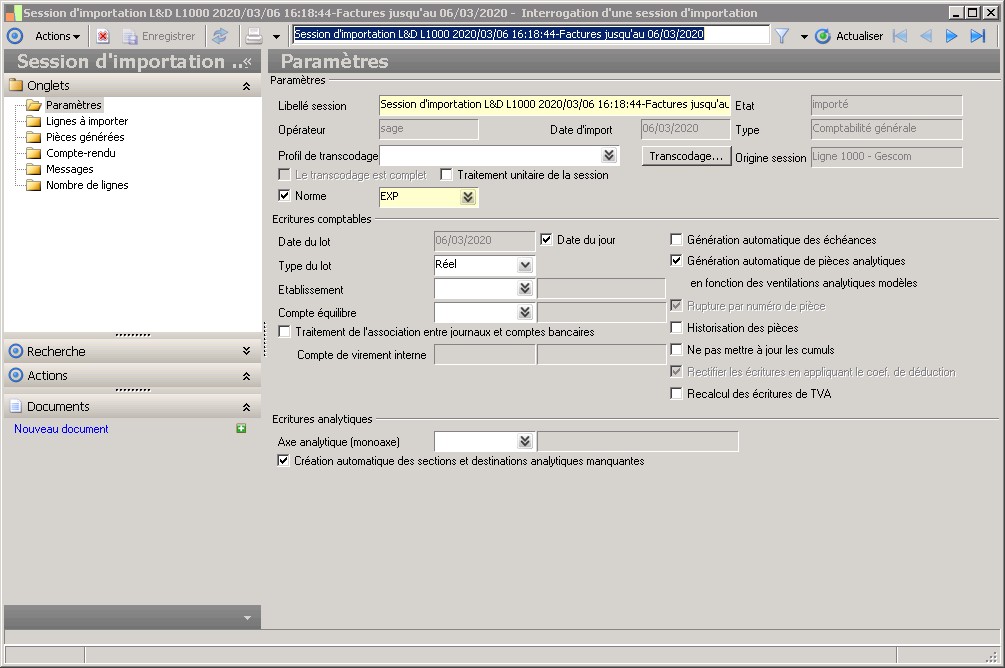
Task: Uncheck the Date du jour checkbox
Action: [546, 240]
